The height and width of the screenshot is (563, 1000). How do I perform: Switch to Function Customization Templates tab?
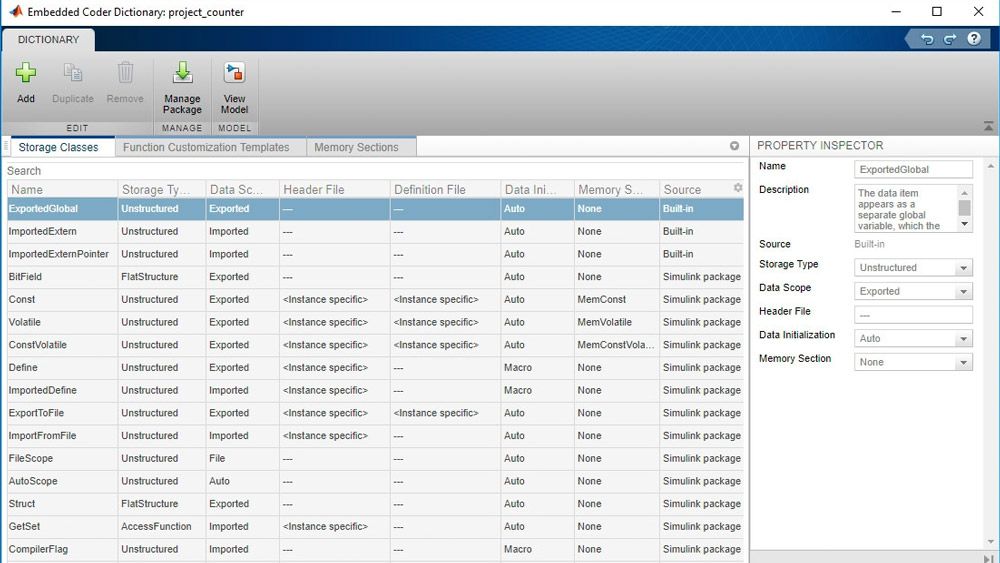[206, 147]
